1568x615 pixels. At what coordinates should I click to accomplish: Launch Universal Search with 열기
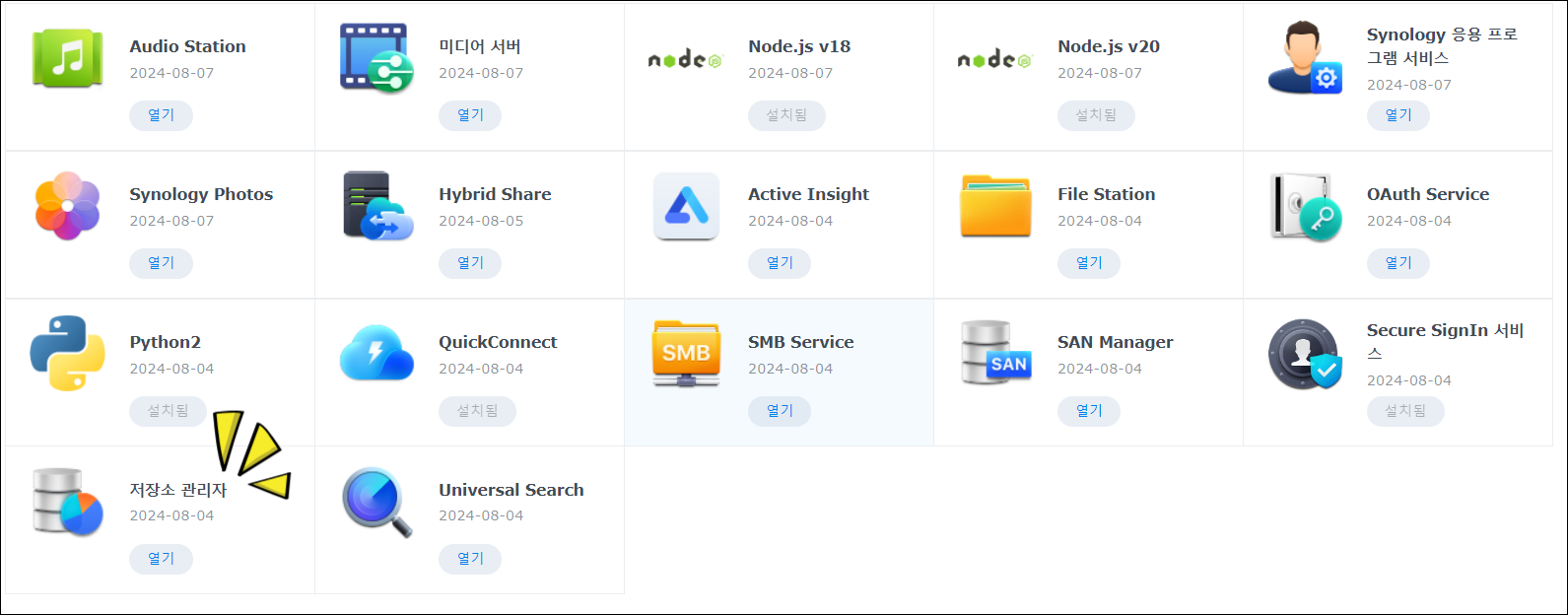pos(470,559)
